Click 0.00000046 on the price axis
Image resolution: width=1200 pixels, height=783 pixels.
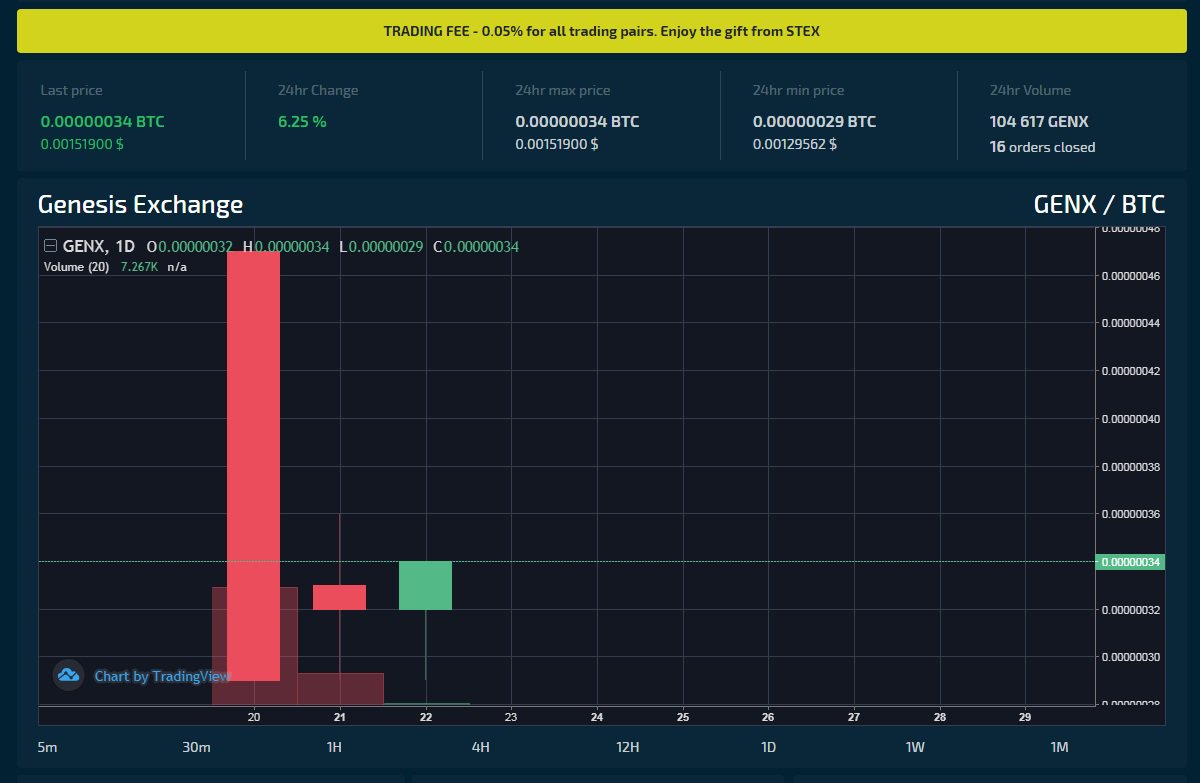point(1131,275)
